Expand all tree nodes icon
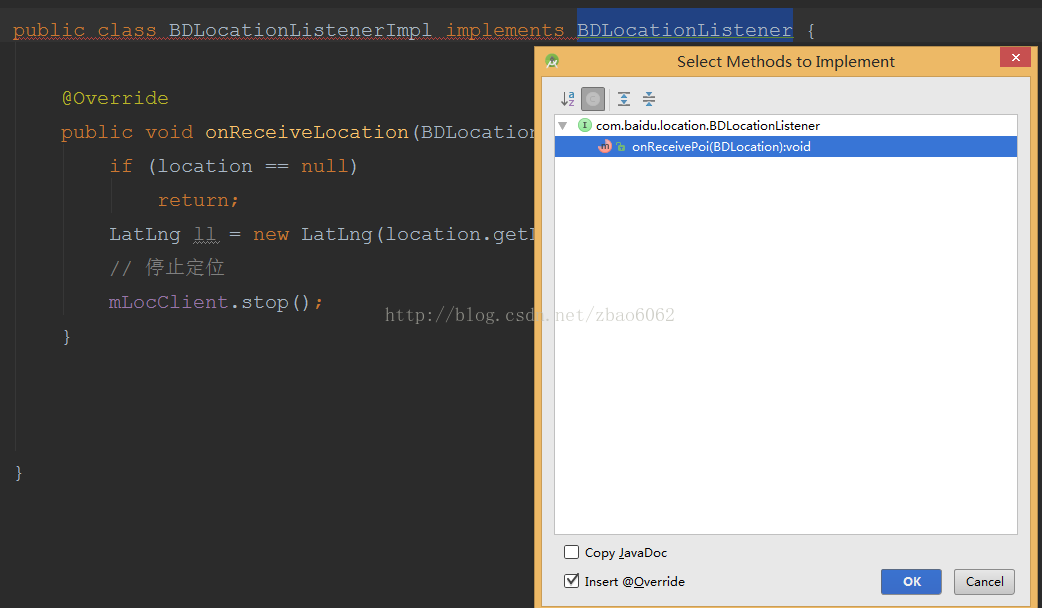Image resolution: width=1042 pixels, height=608 pixels. pyautogui.click(x=624, y=99)
